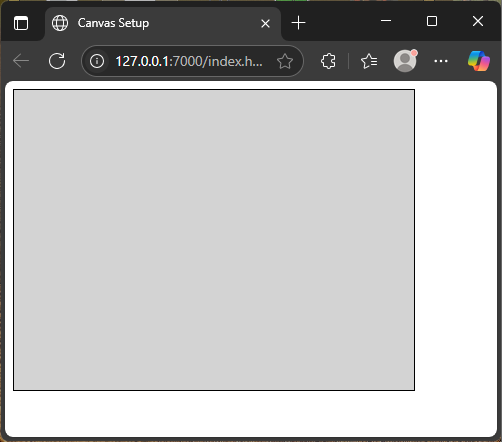View site information icon in address bar

point(97,61)
